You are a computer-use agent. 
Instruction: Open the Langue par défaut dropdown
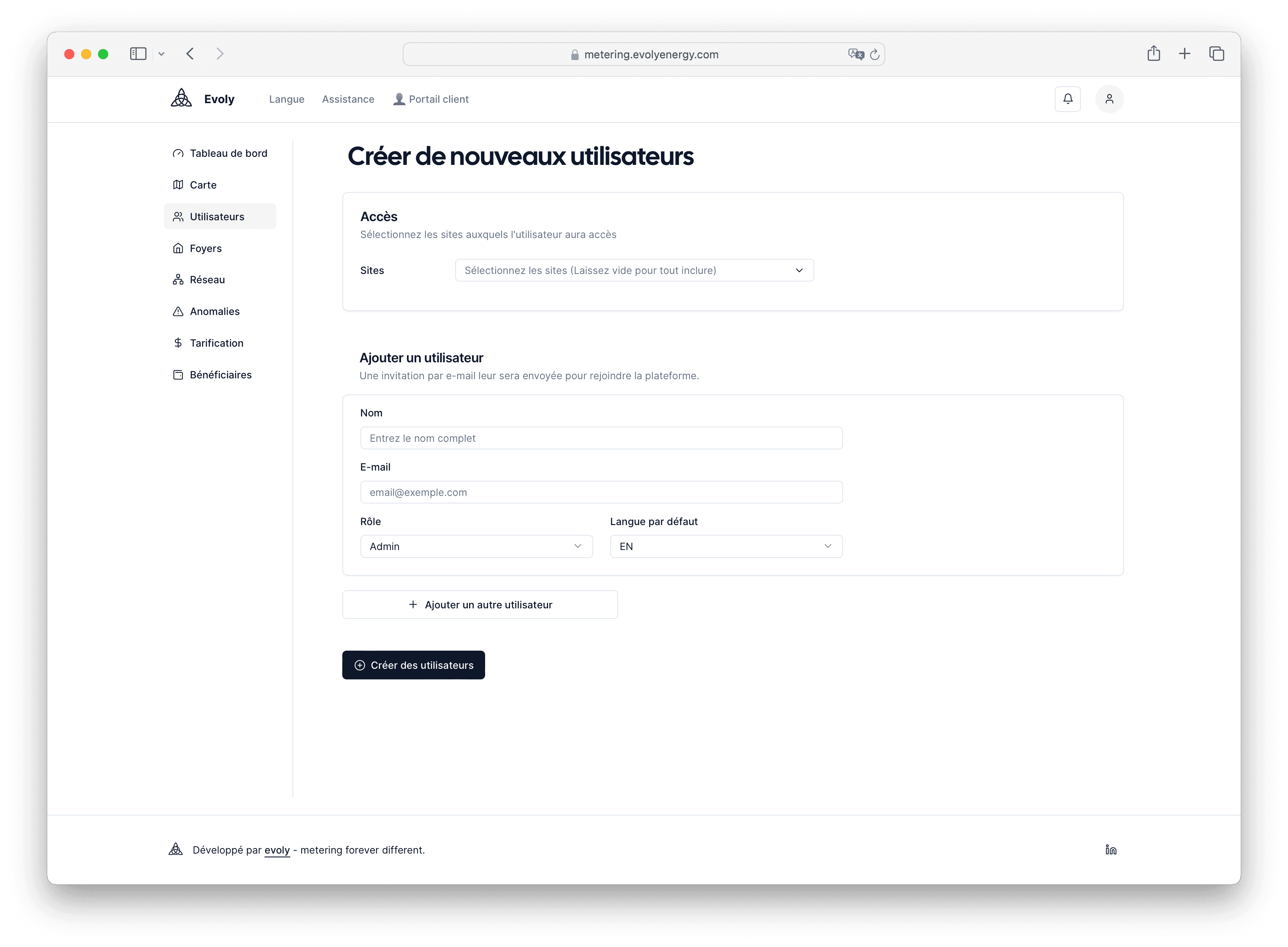pyautogui.click(x=726, y=546)
